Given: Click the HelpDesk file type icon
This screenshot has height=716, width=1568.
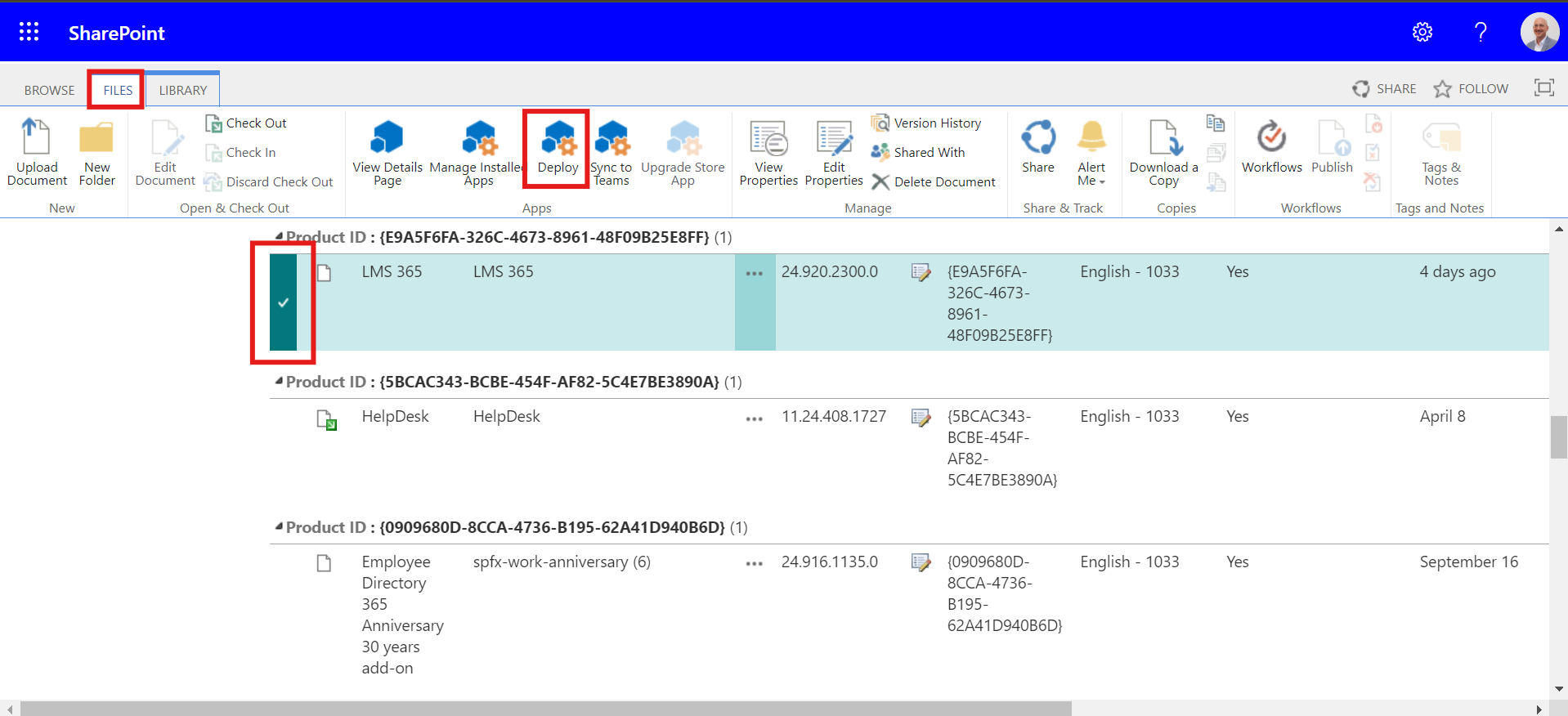Looking at the screenshot, I should click(x=326, y=420).
